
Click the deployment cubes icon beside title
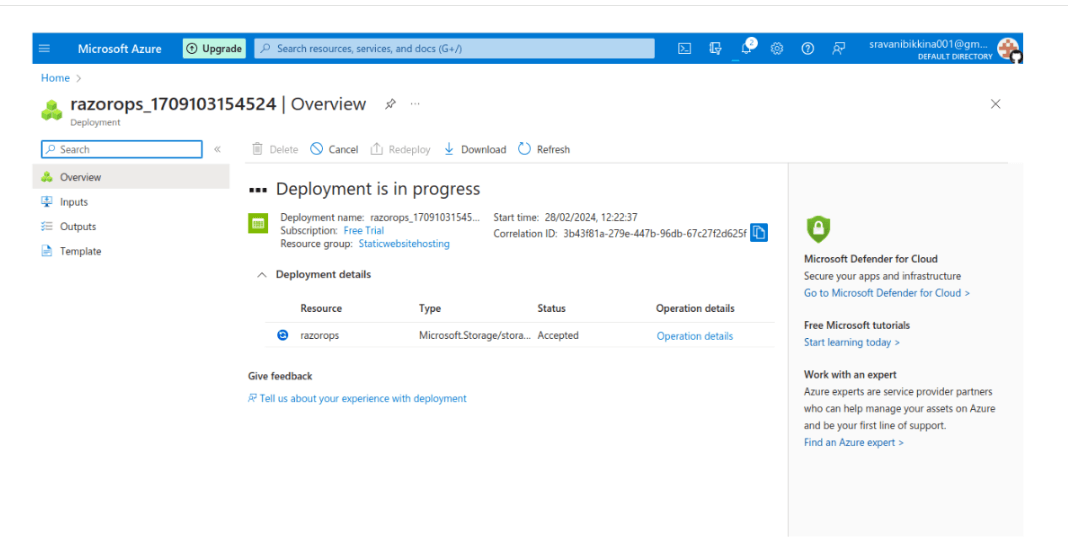pyautogui.click(x=52, y=110)
